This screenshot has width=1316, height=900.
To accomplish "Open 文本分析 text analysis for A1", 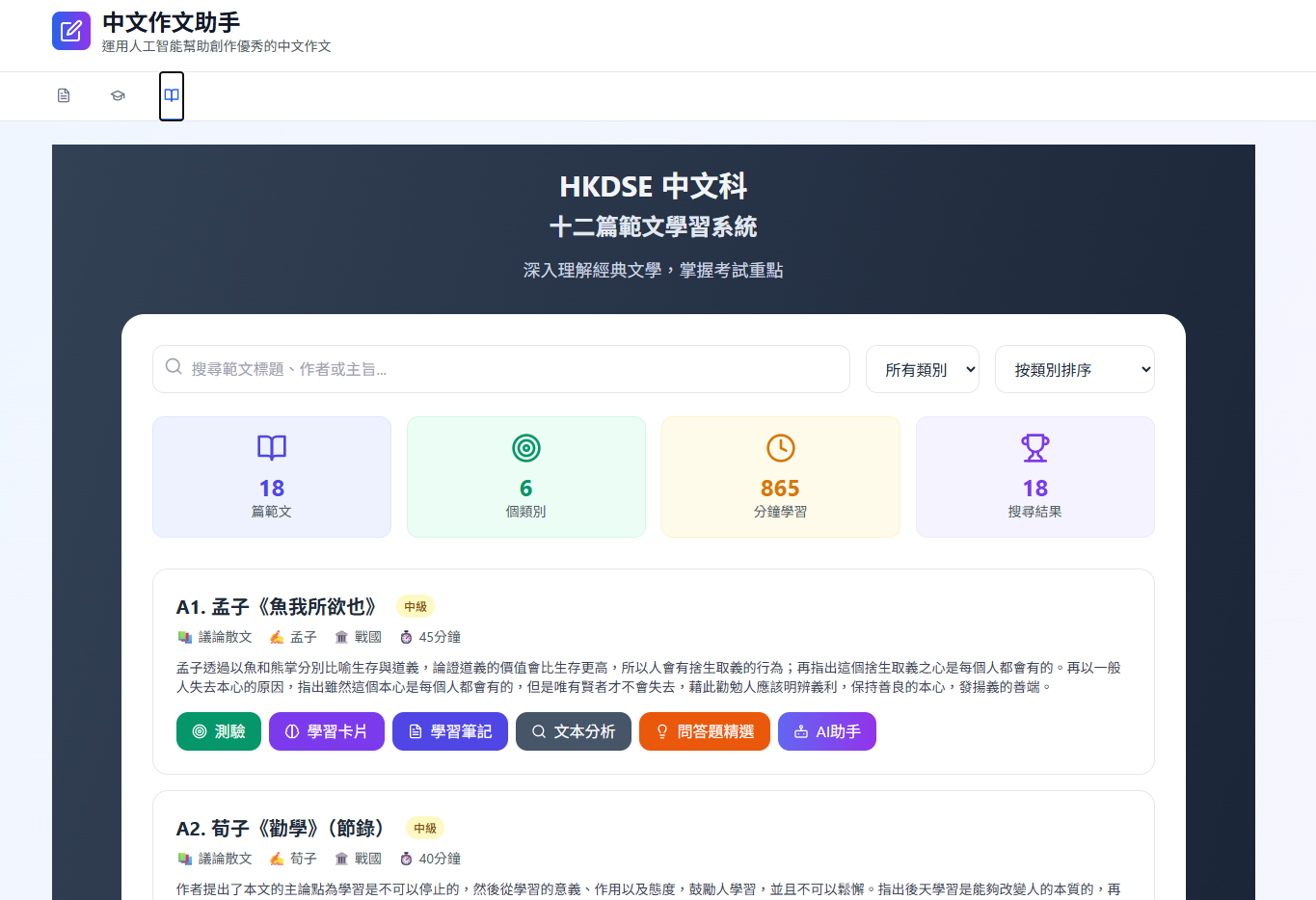I will (574, 731).
